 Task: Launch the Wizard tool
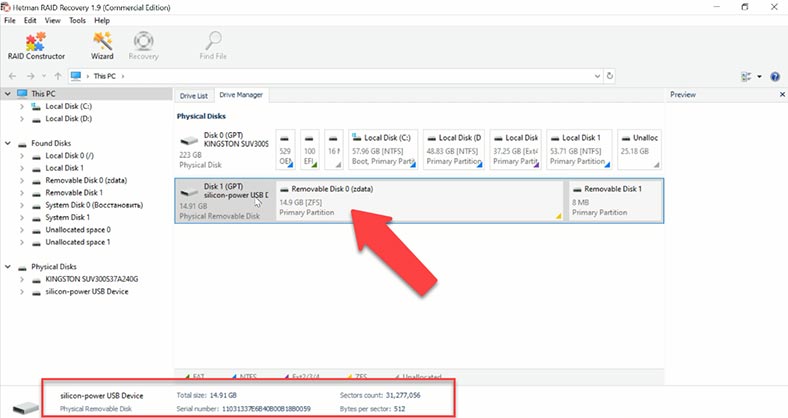point(102,46)
